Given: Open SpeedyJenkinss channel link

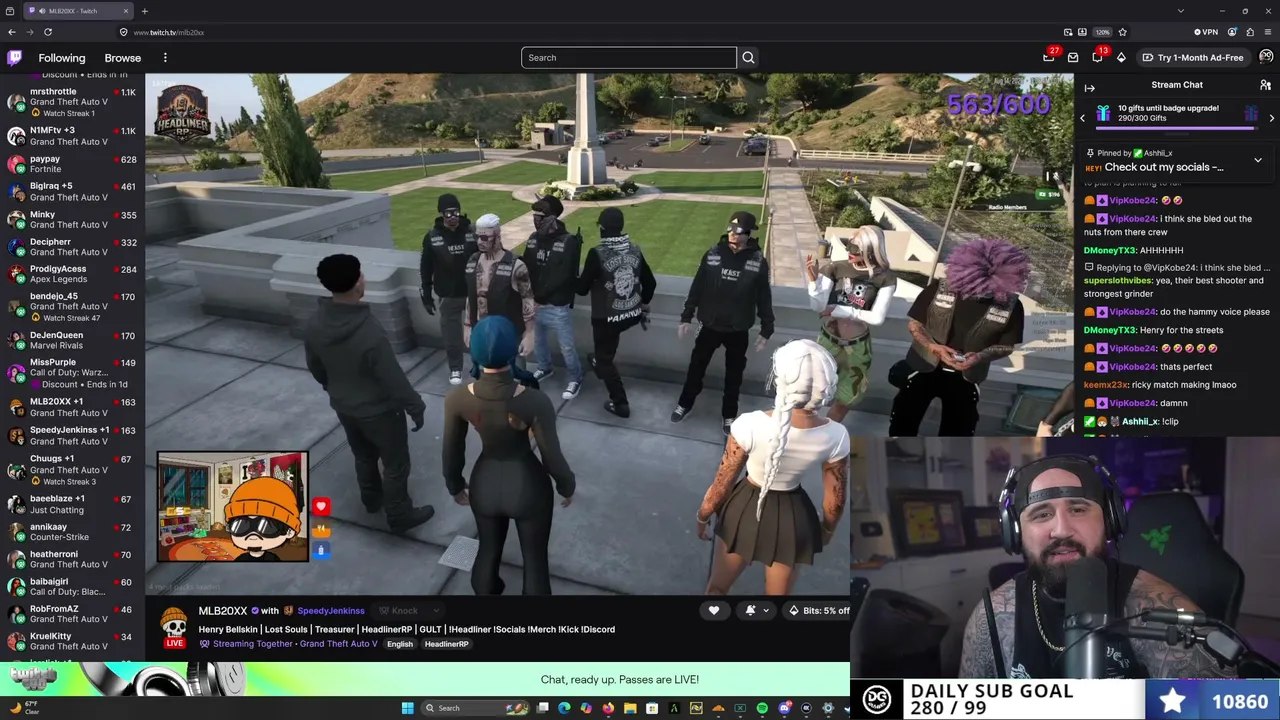Looking at the screenshot, I should [331, 611].
